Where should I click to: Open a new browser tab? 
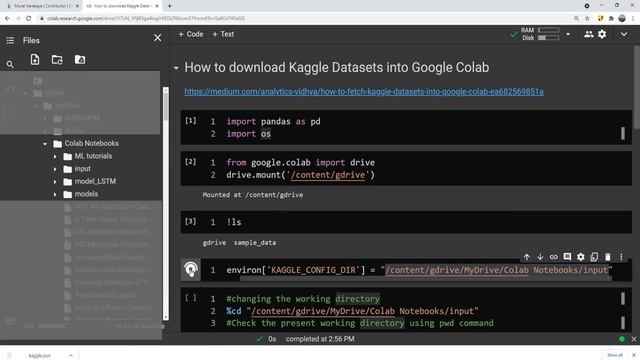coord(169,6)
